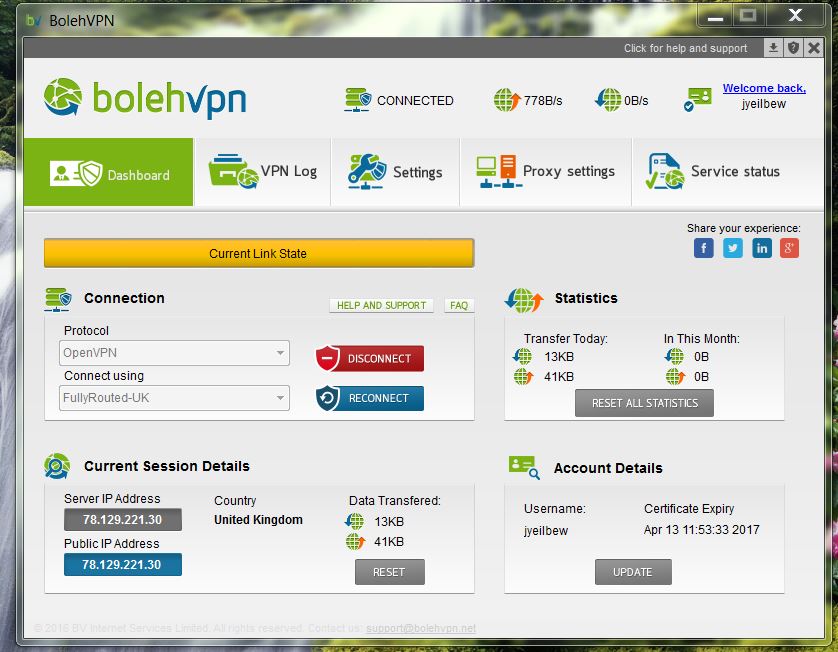Screen dimensions: 838x652
Task: Open the Settings tab
Action: click(x=395, y=172)
